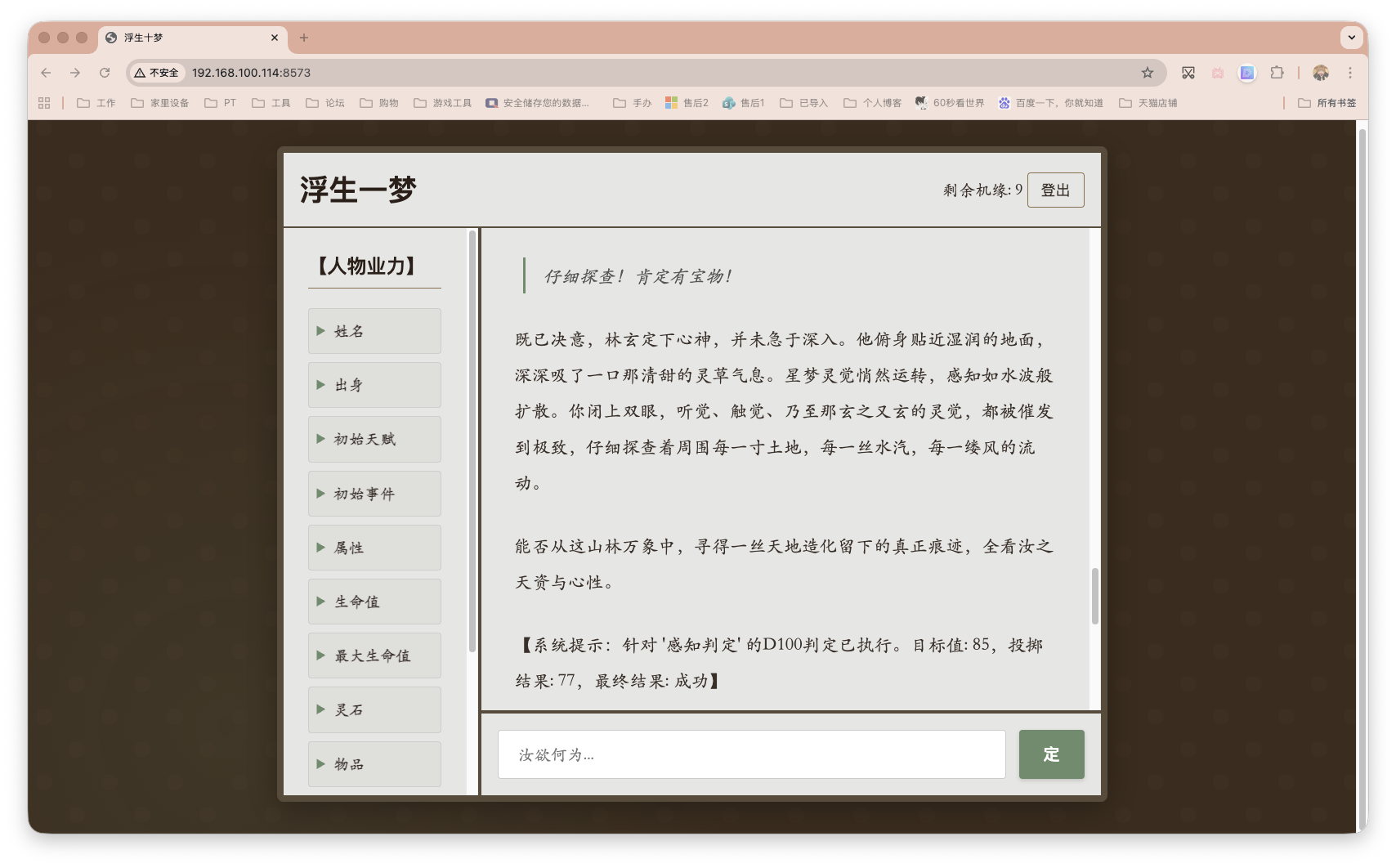Click the apps grid icon on bookmarks bar
Image resolution: width=1396 pixels, height=868 pixels.
coord(43,102)
